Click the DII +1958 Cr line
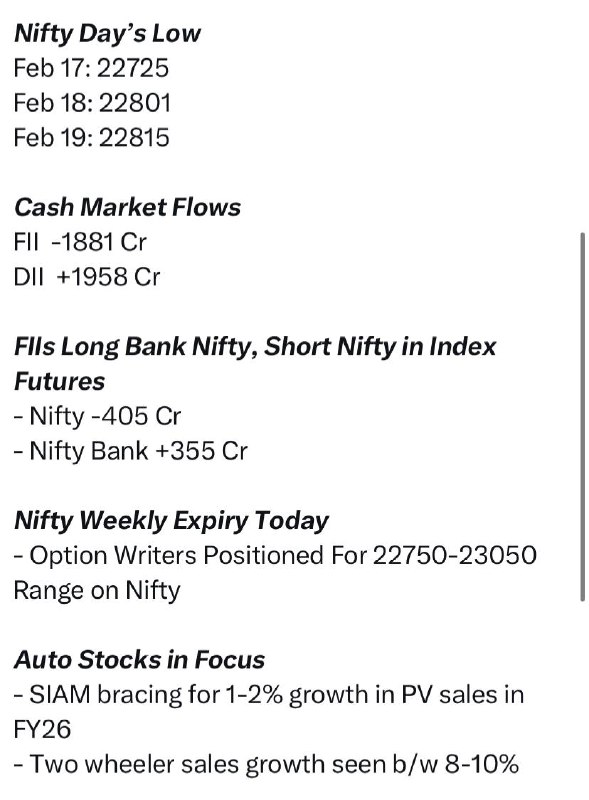The image size is (589, 800). point(87,277)
